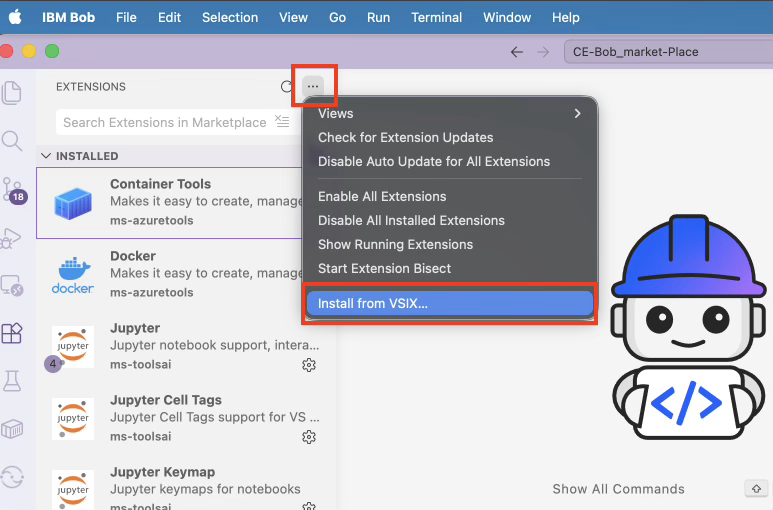Click the Jupyter extension logo

tap(73, 347)
